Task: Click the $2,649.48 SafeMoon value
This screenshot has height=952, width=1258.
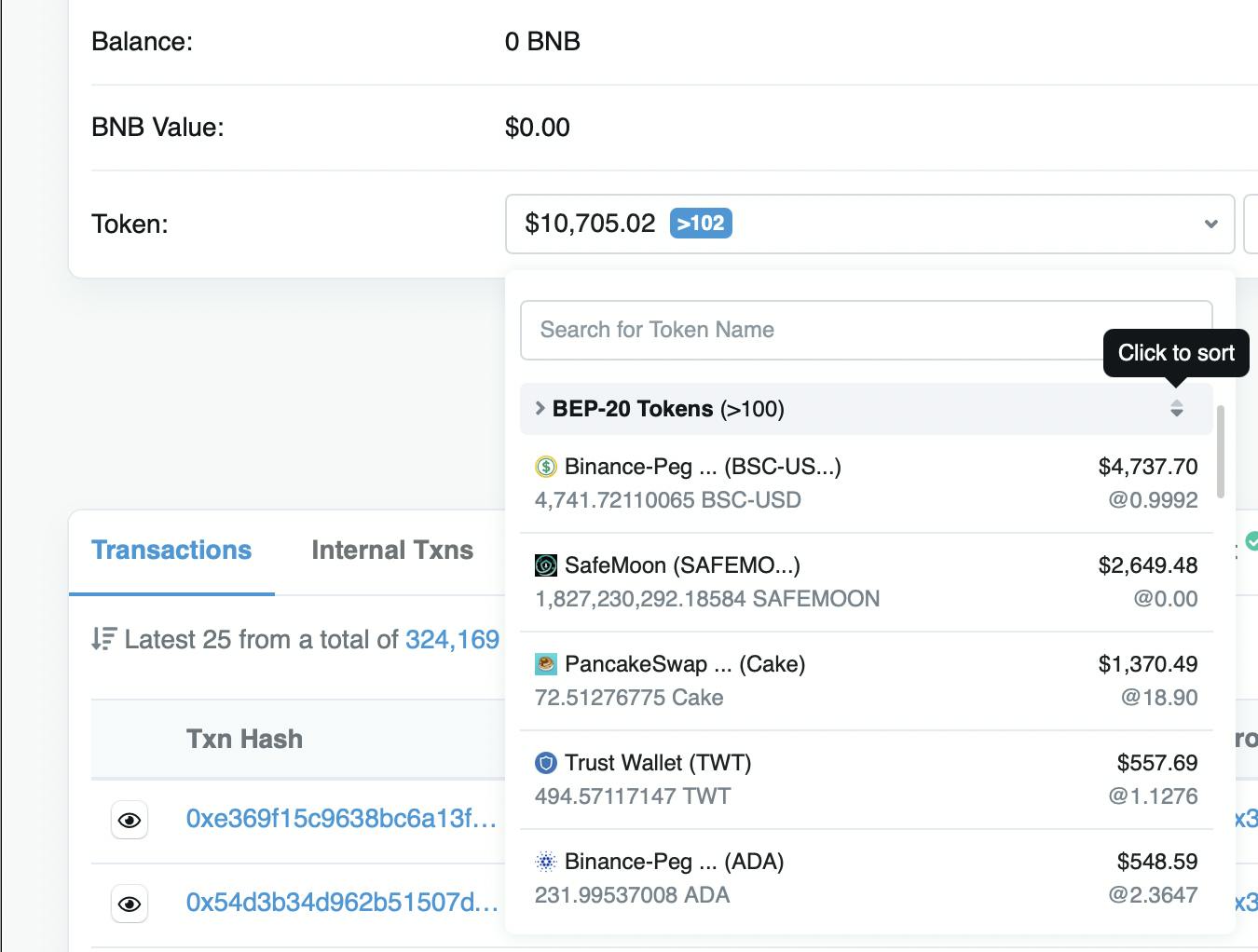Action: tap(1148, 565)
